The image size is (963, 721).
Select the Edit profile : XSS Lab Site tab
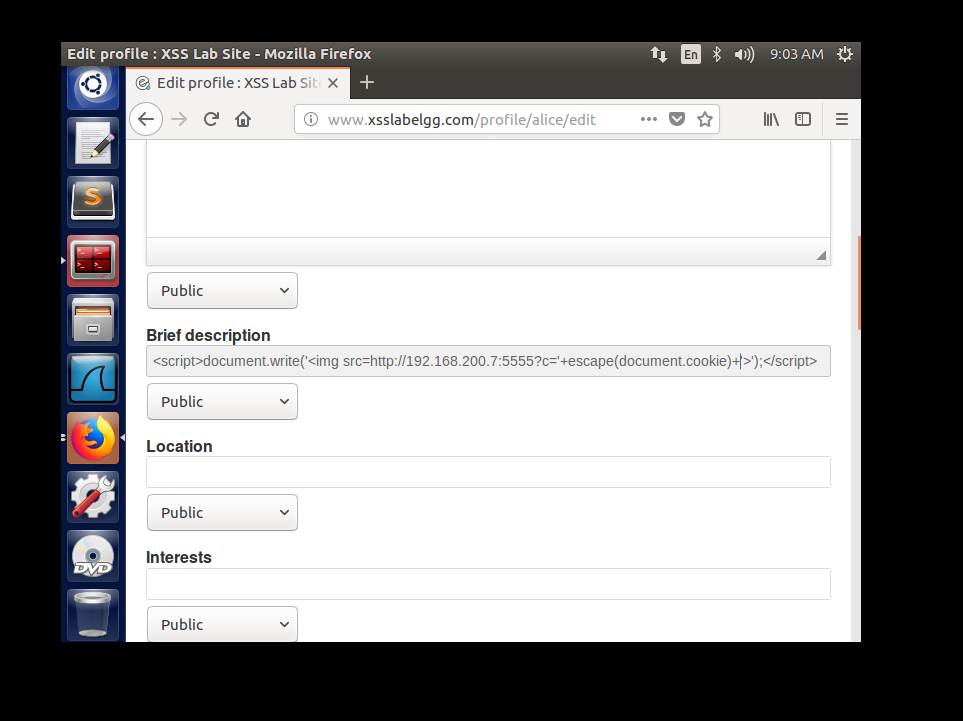(x=238, y=83)
